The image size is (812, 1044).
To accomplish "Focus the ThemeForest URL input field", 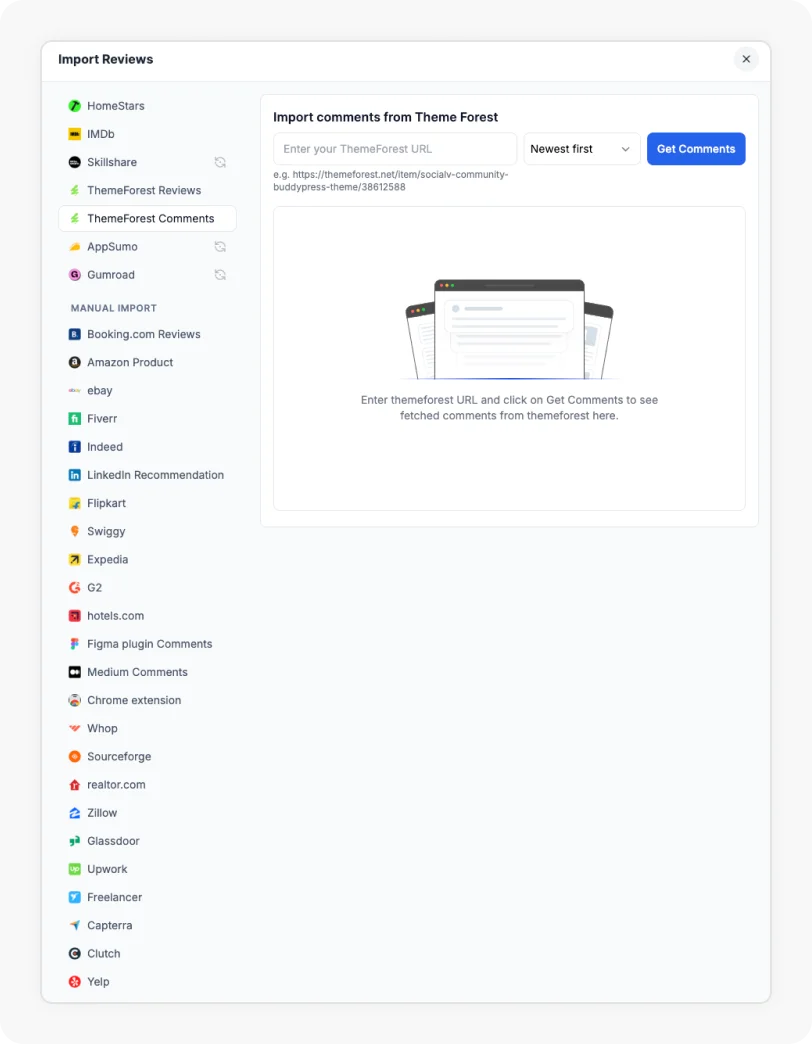I will pyautogui.click(x=394, y=148).
